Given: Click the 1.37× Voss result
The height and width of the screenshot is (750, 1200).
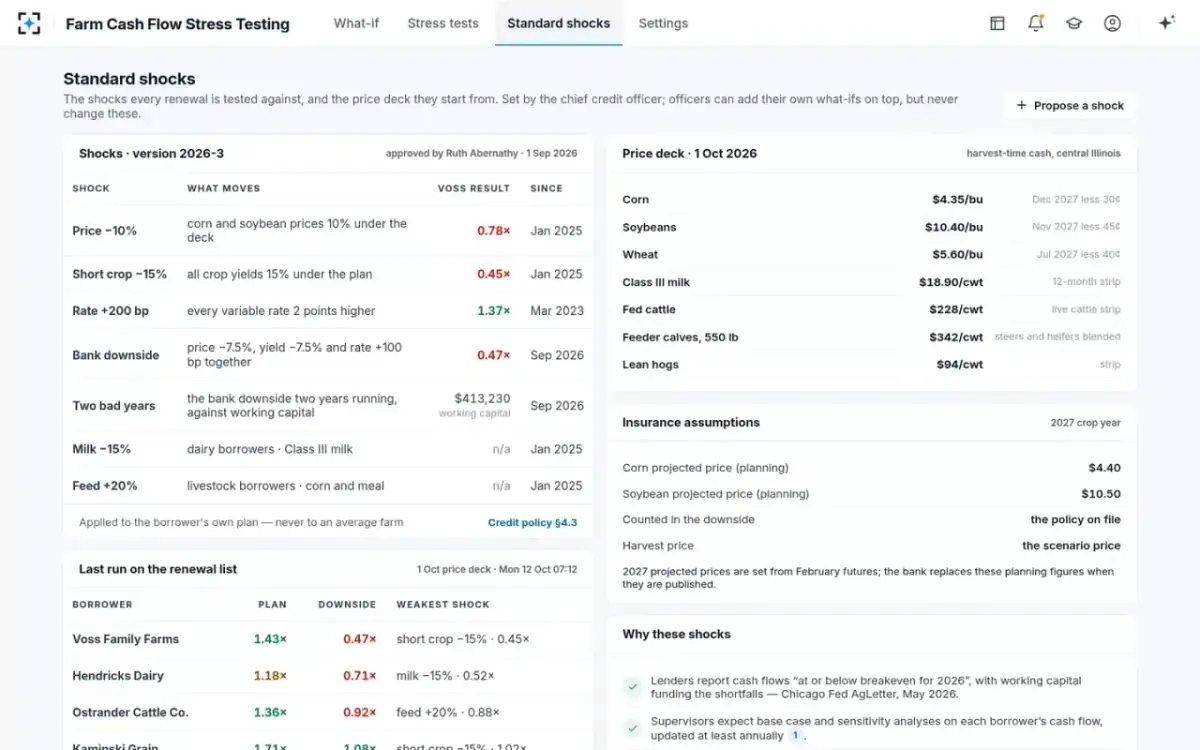Looking at the screenshot, I should [x=493, y=311].
